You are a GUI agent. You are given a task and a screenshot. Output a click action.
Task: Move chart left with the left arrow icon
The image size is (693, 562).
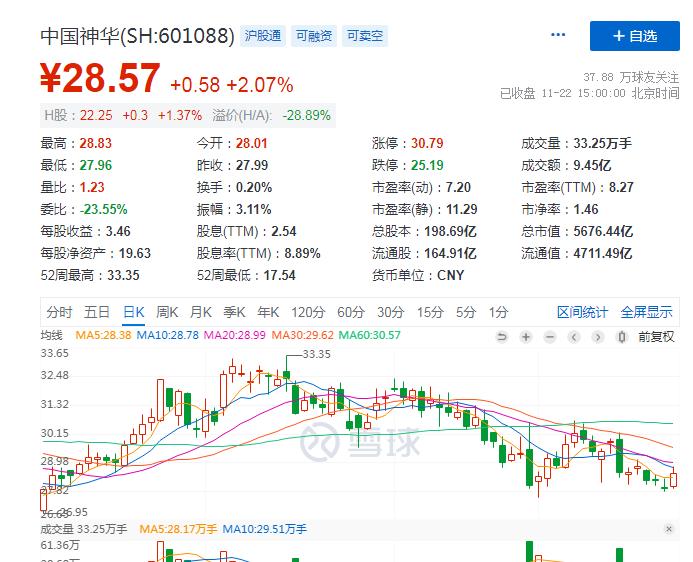tap(574, 338)
